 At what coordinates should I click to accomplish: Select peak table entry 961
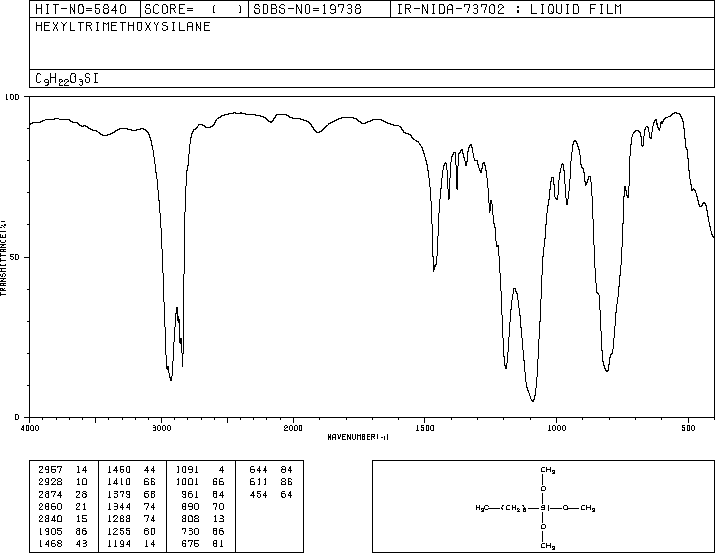191,495
